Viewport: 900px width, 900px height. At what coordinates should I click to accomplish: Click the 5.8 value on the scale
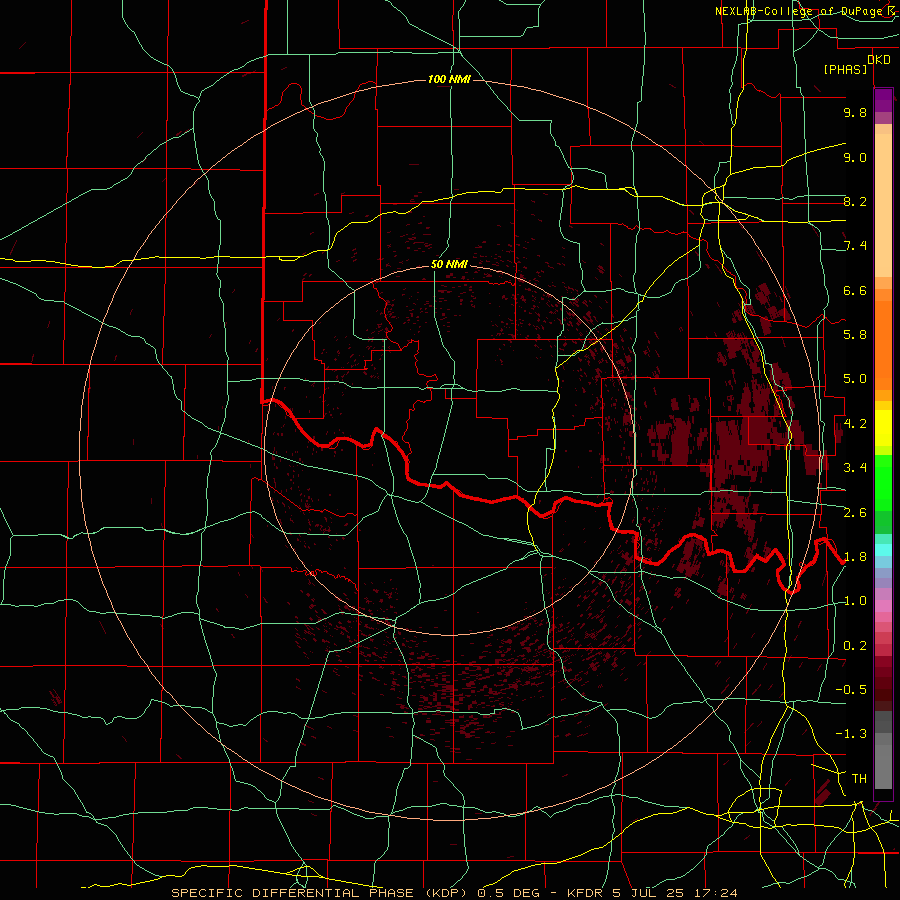pos(855,335)
